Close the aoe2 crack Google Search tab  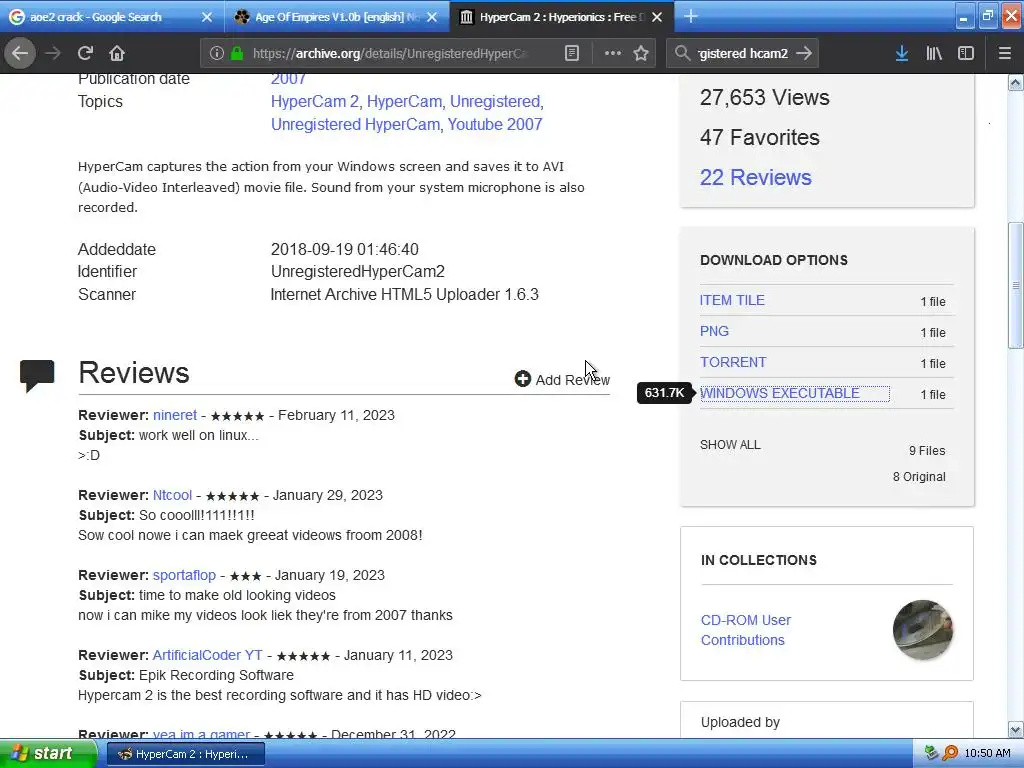click(207, 17)
